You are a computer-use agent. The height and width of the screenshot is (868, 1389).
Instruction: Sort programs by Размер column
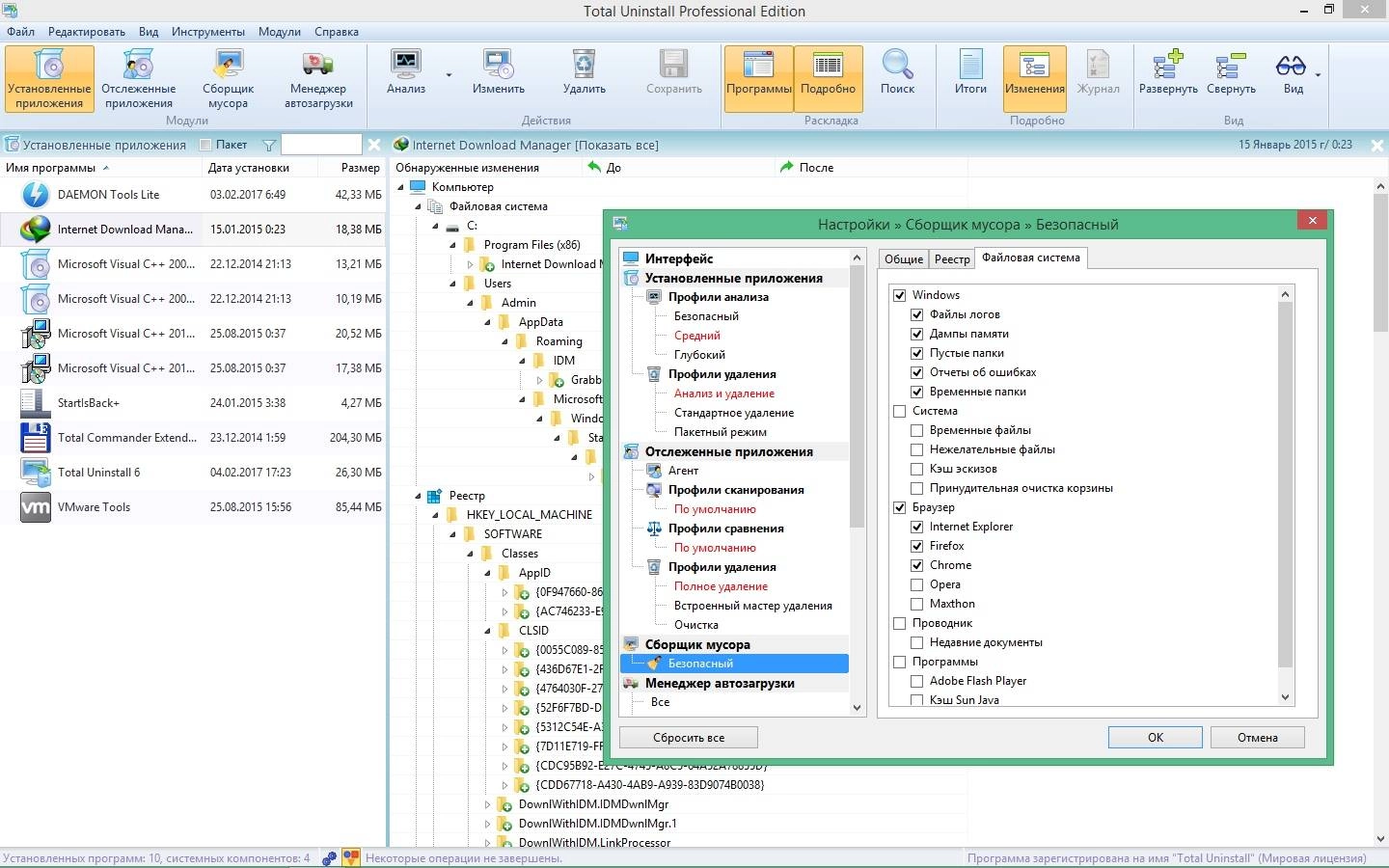point(352,168)
